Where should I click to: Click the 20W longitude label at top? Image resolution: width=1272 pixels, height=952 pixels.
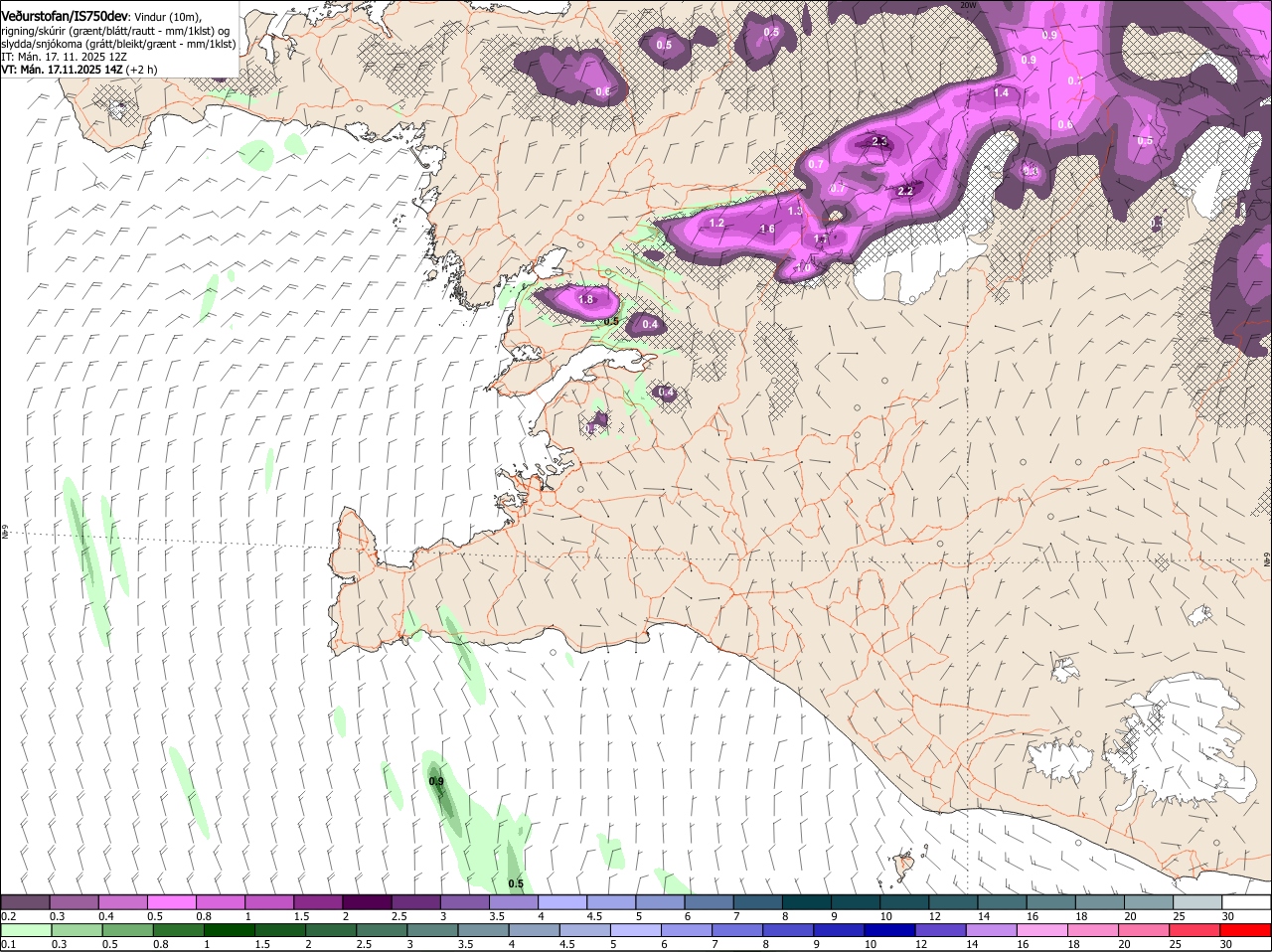(x=969, y=5)
